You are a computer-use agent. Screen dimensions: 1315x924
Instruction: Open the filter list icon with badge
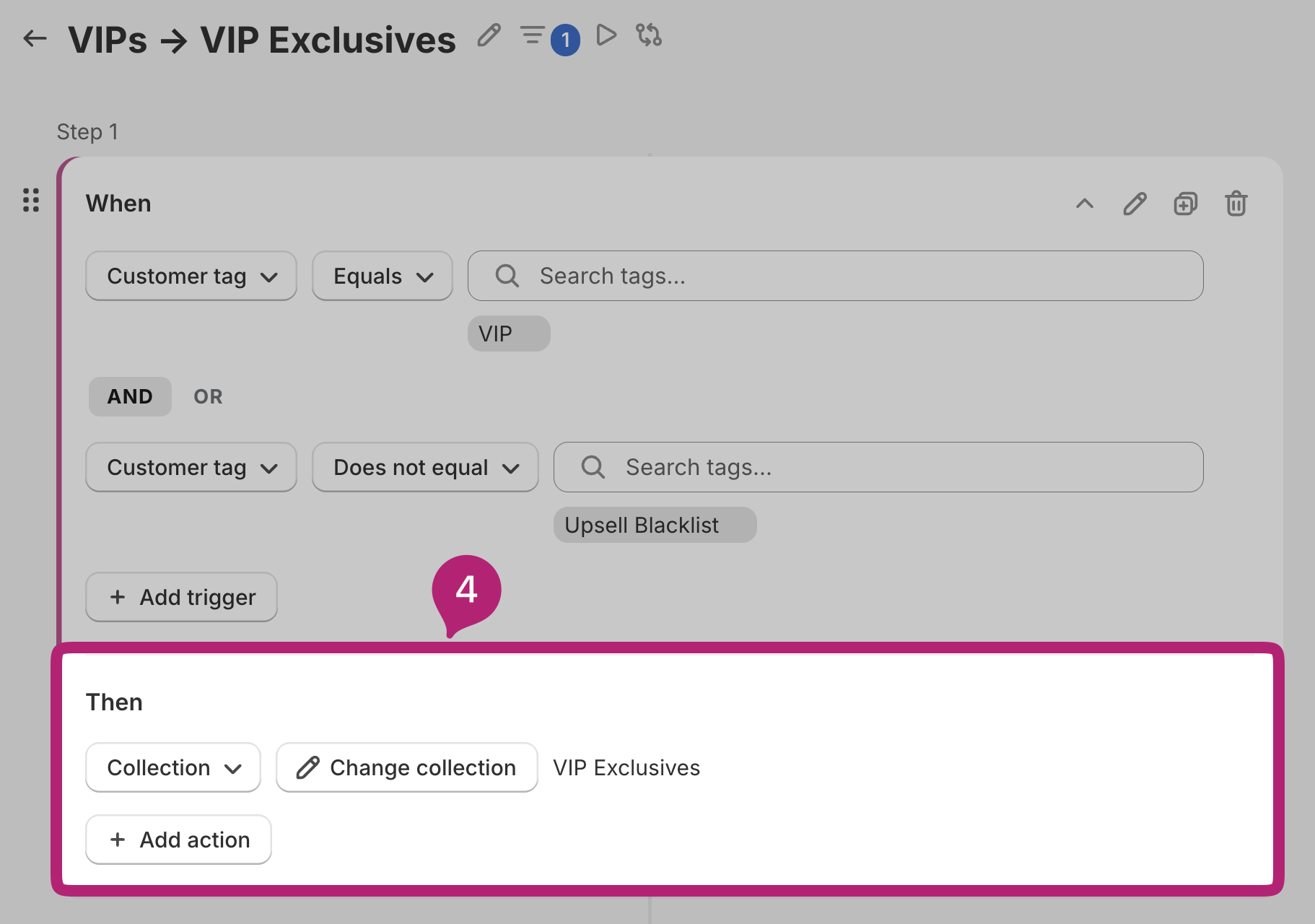533,35
